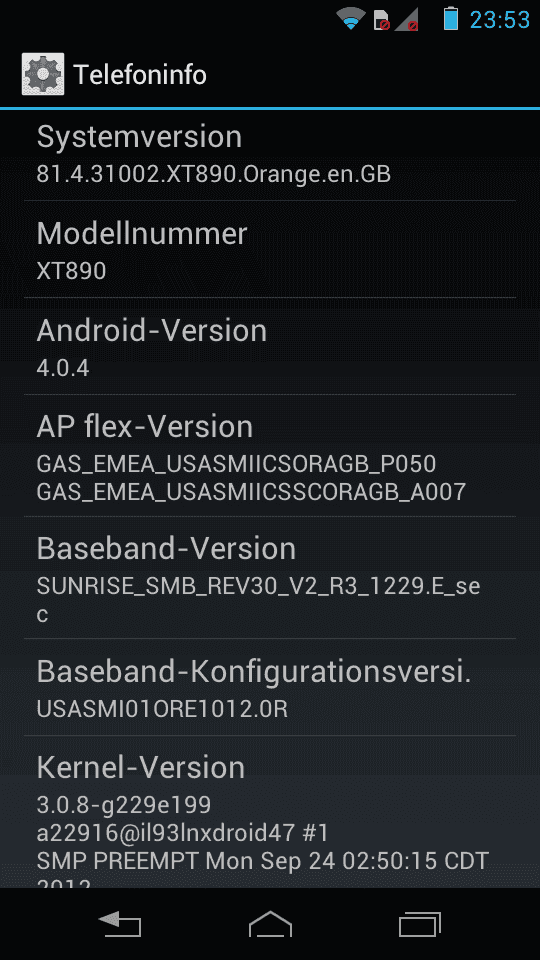
Task: Tap the battery status icon
Action: click(451, 18)
